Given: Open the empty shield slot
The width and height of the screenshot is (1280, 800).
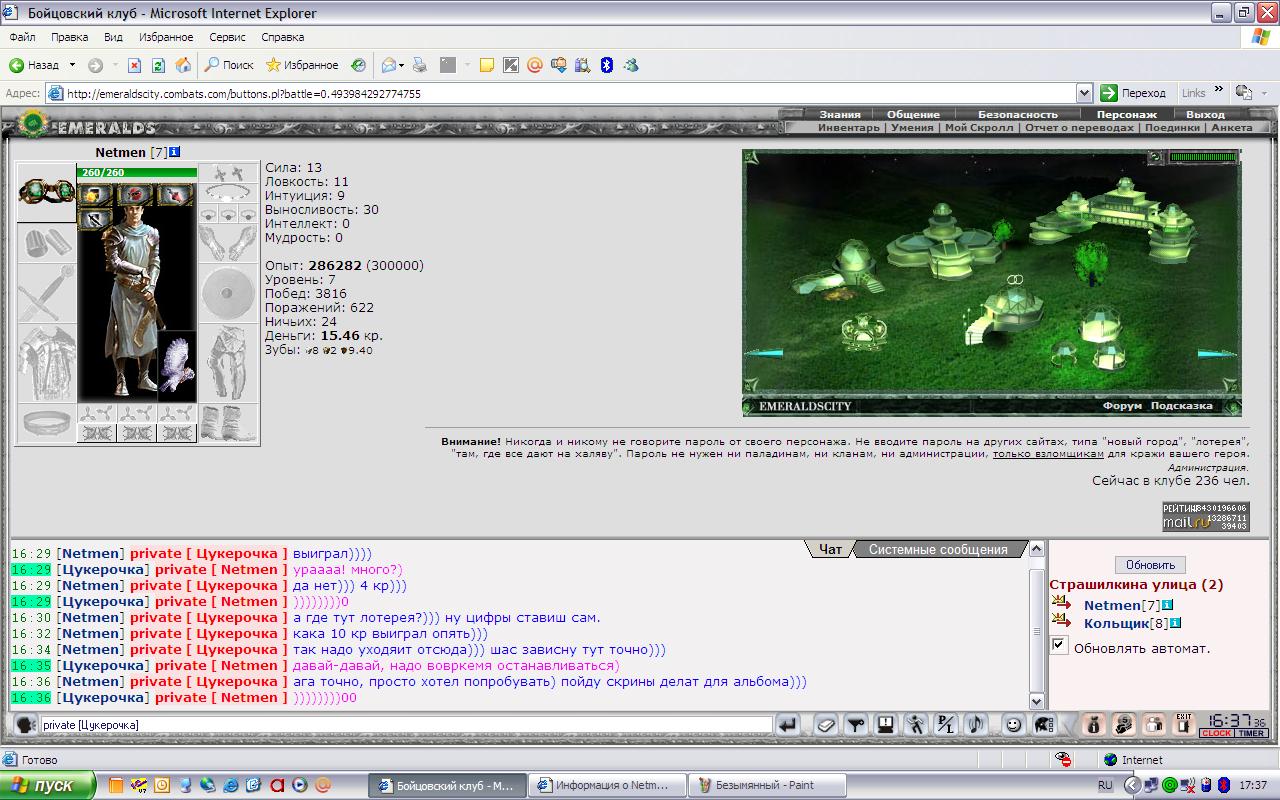Looking at the screenshot, I should pos(228,293).
